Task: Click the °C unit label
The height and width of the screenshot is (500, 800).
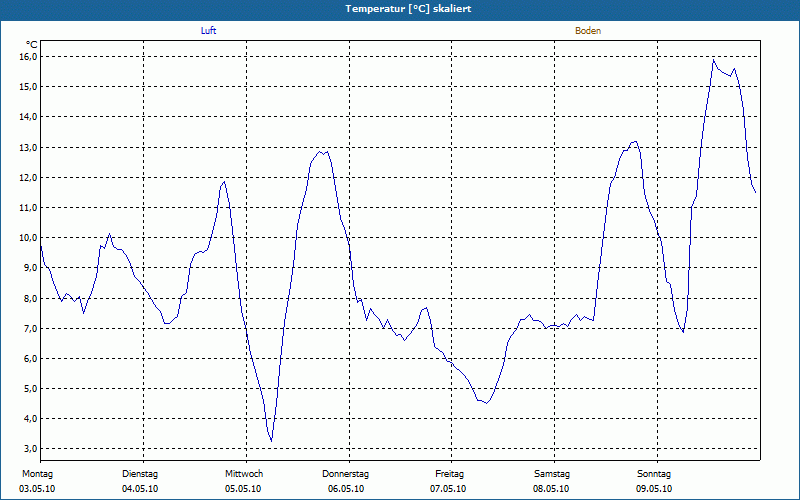Action: click(32, 45)
